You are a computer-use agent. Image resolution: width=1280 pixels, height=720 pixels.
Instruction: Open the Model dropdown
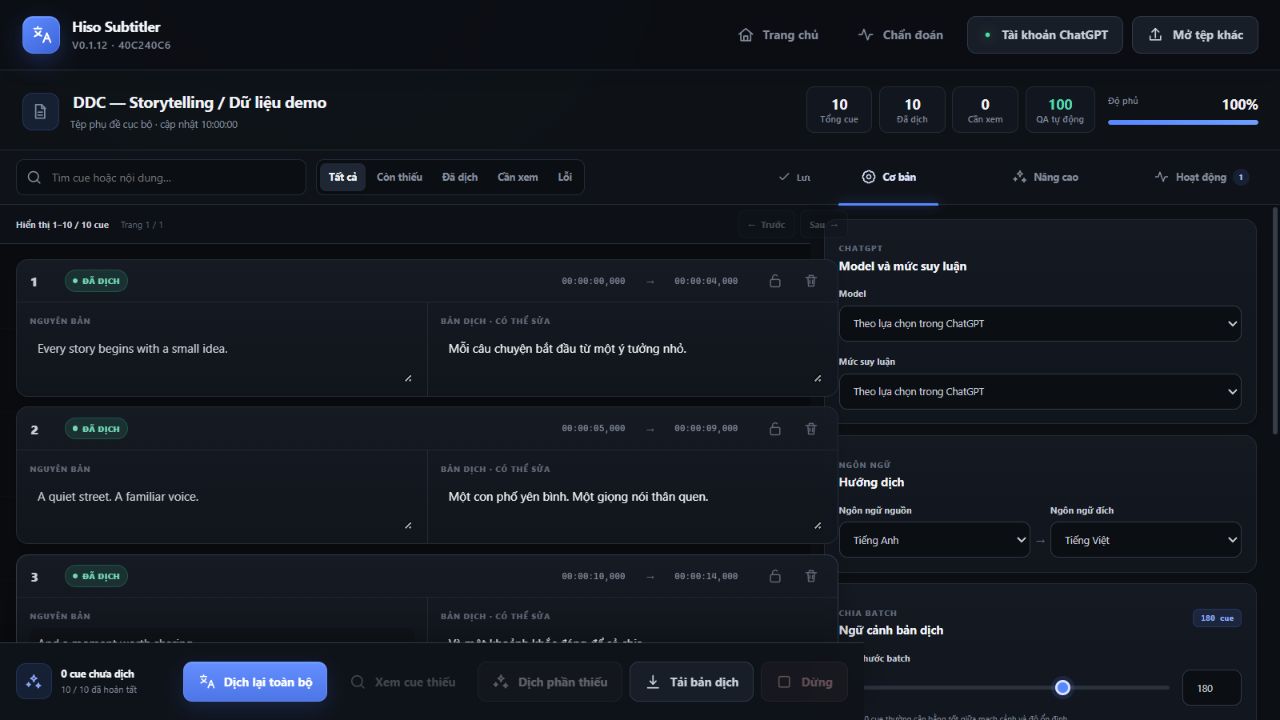[1040, 324]
